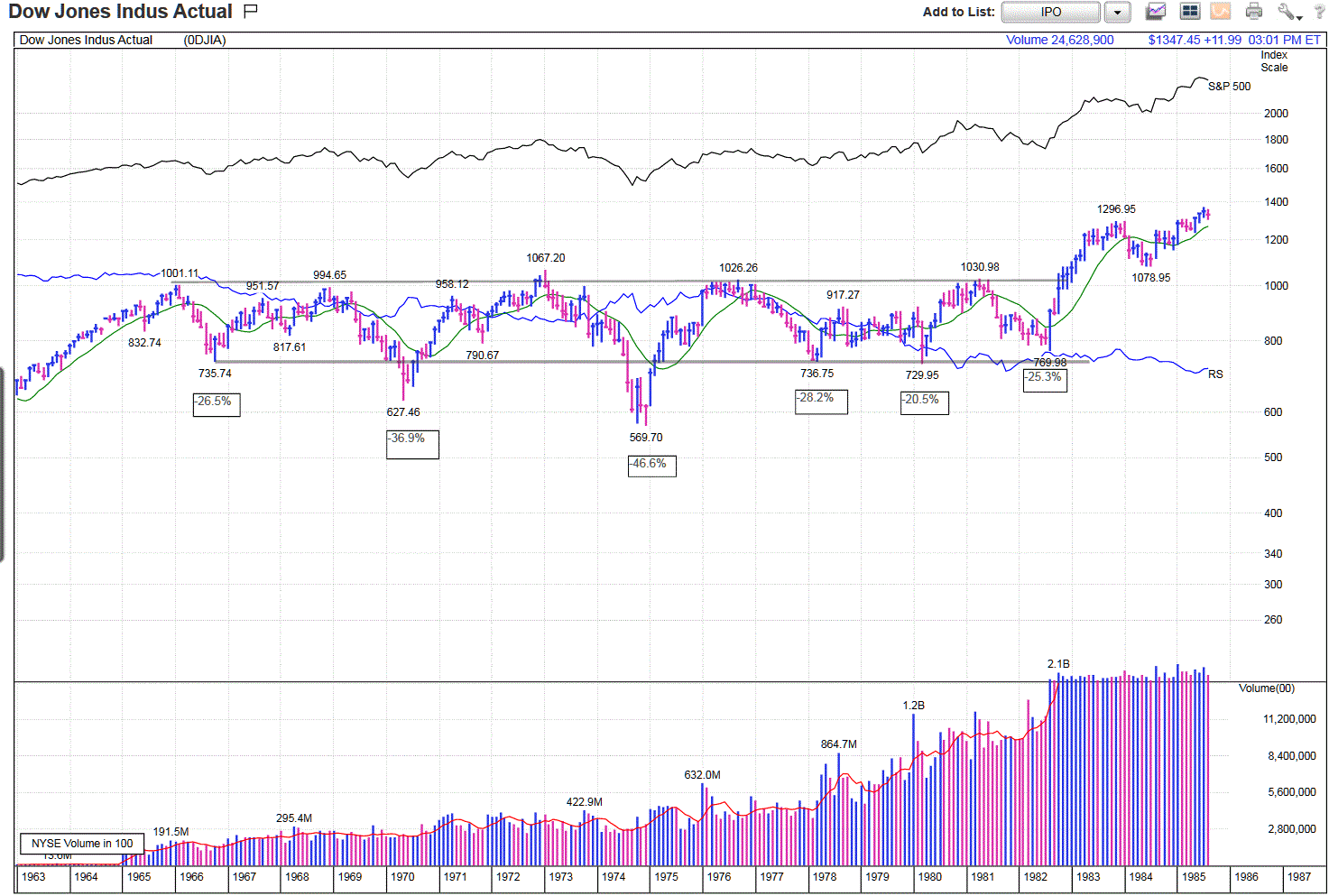Screen dimensions: 1329x896
Task: Click the -28.2% decline box
Action: (x=821, y=402)
